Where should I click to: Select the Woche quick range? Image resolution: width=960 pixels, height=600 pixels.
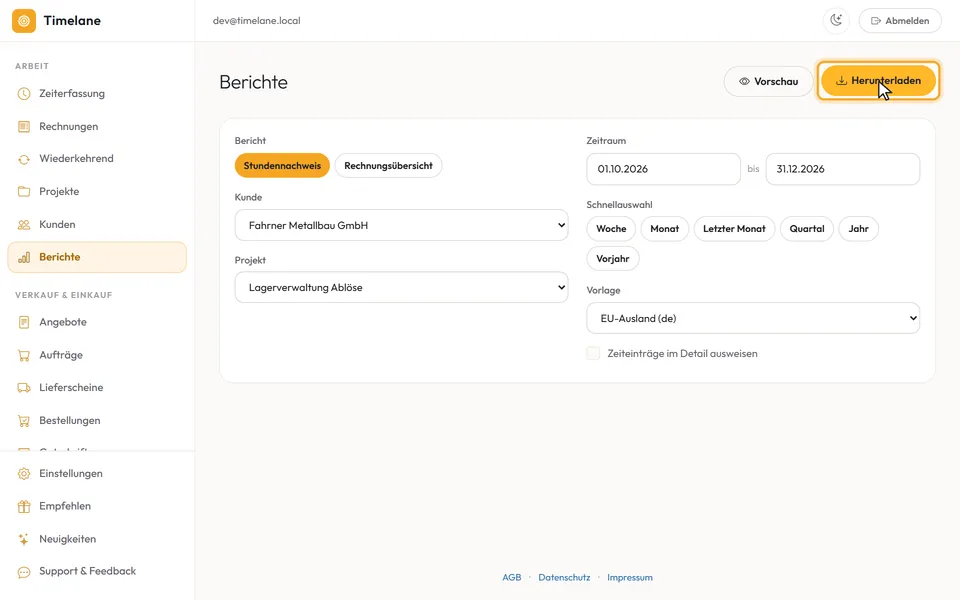611,228
